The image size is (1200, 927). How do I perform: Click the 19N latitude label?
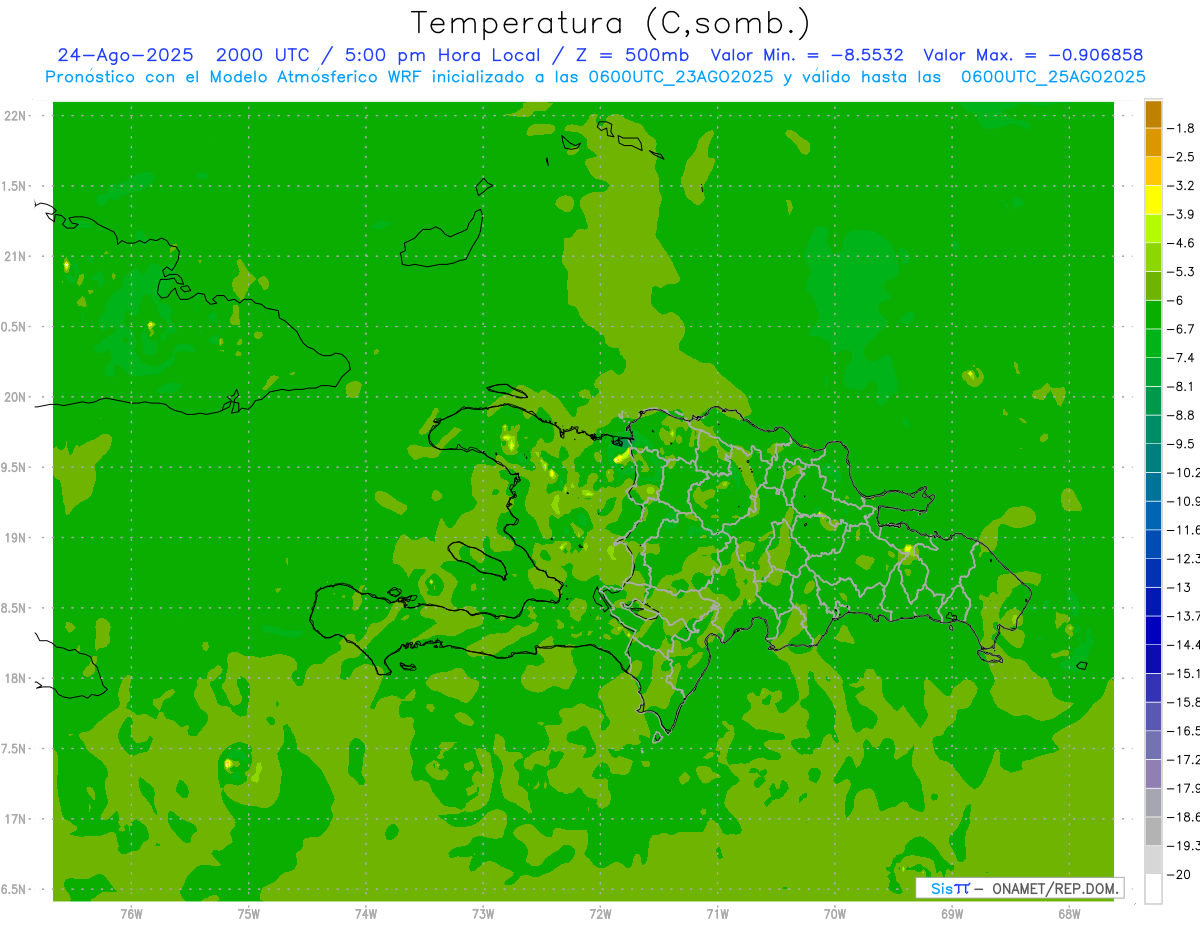point(15,538)
